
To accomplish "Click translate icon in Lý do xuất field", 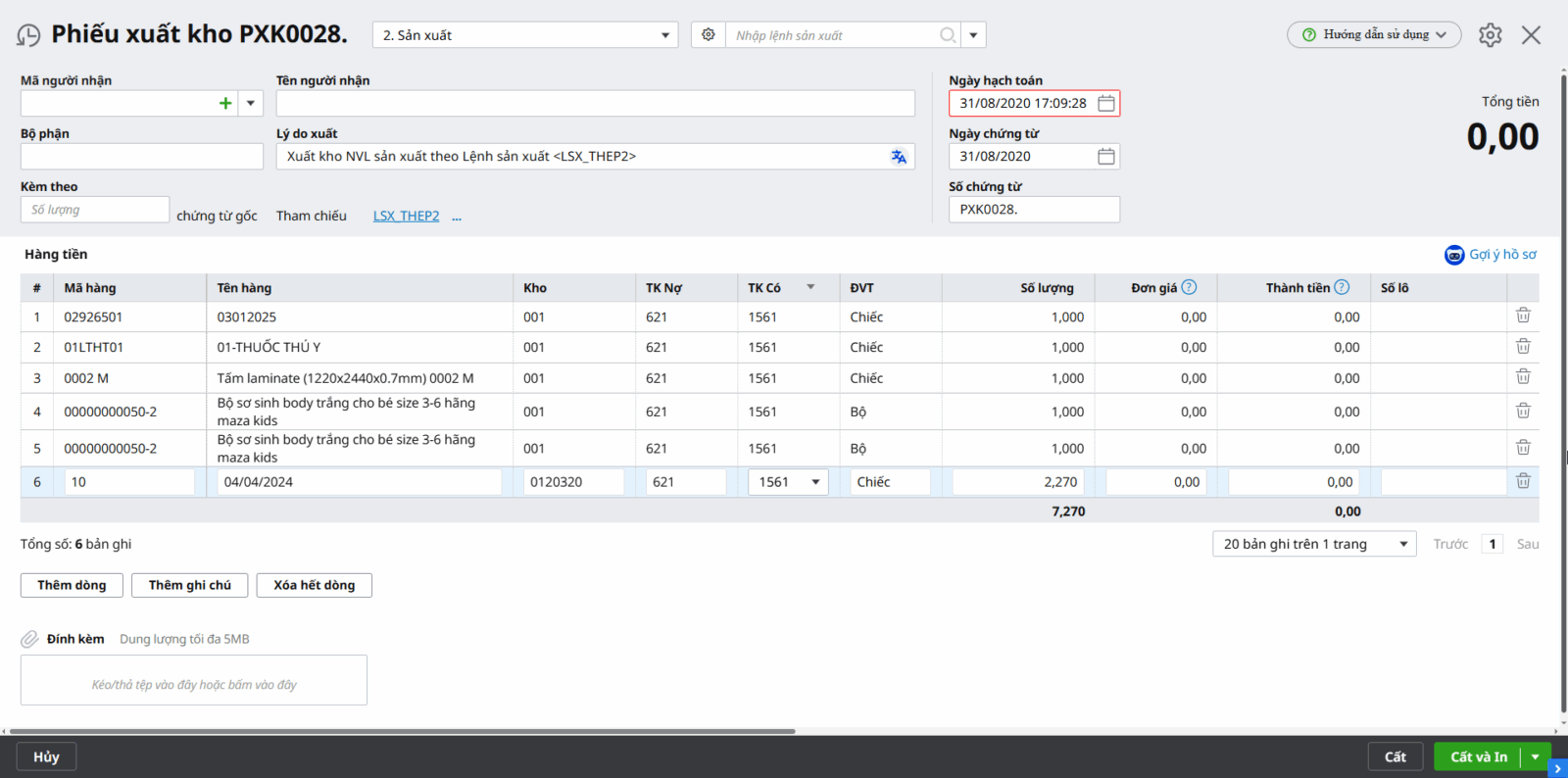I will [x=898, y=157].
